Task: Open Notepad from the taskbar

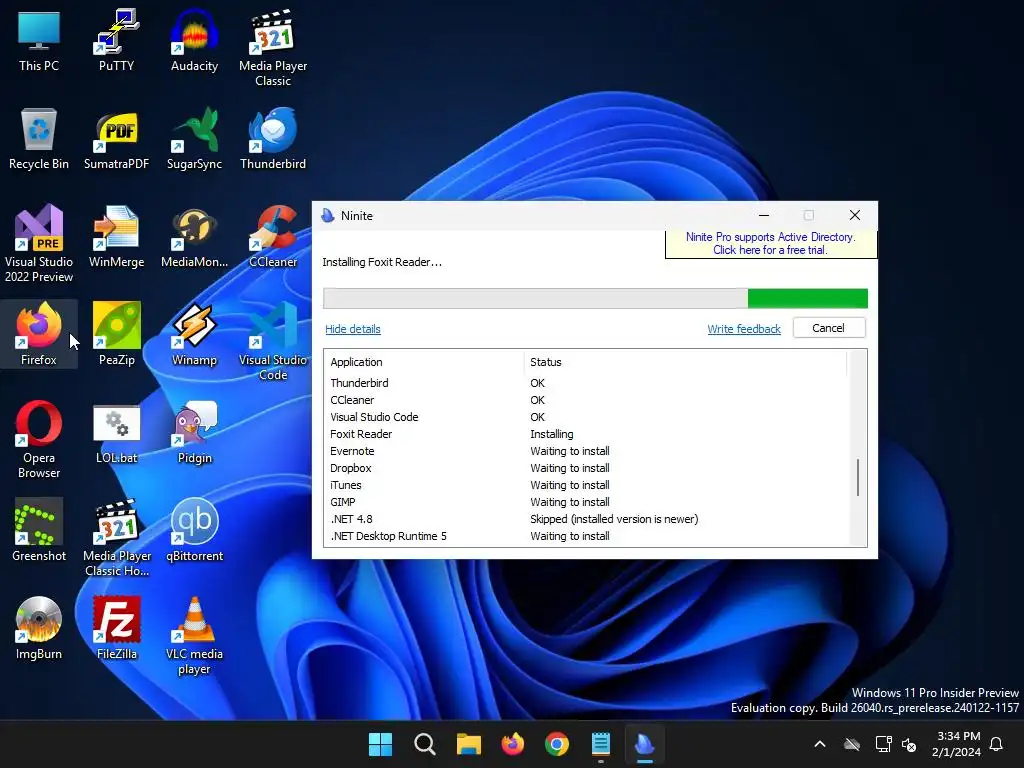Action: [x=601, y=744]
